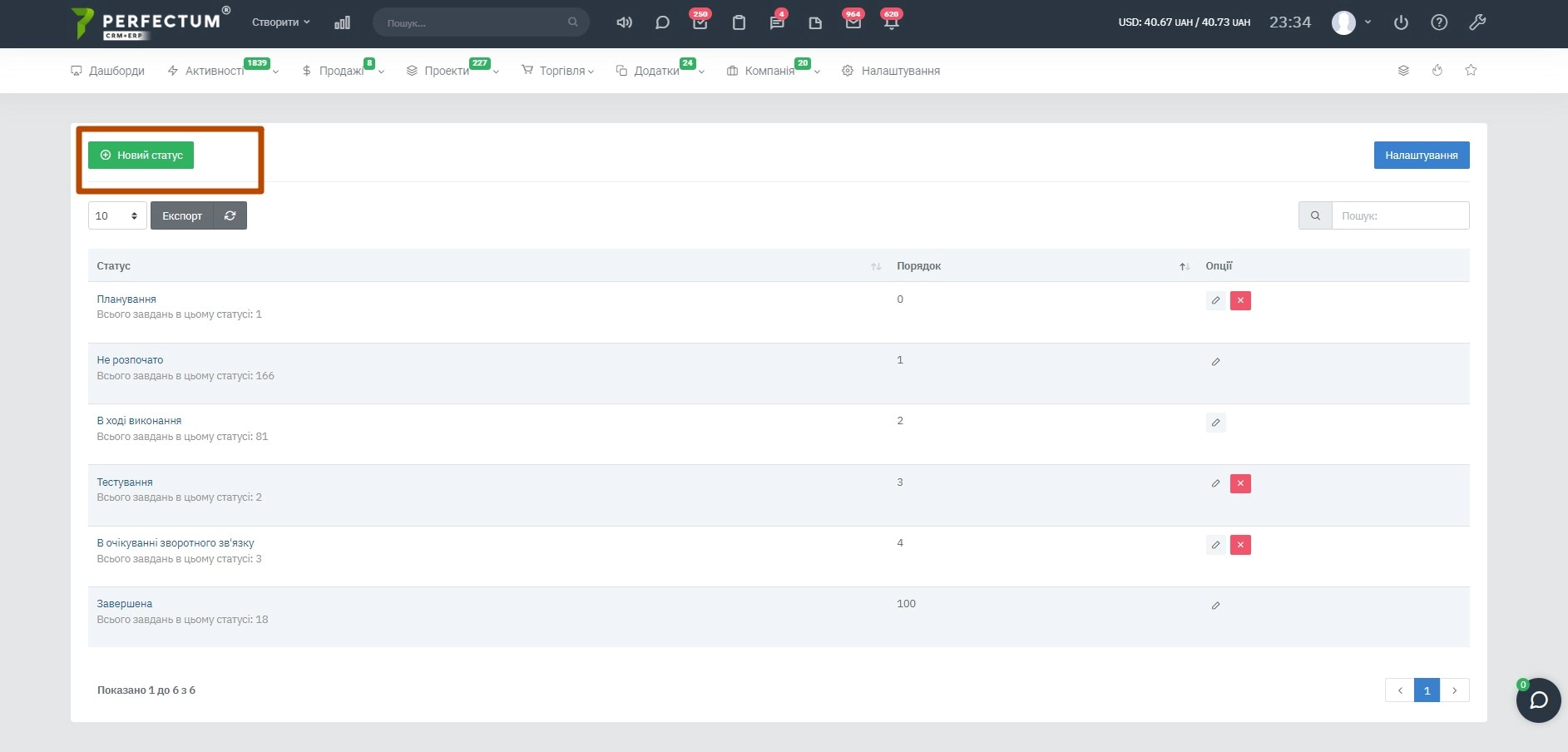Click the flame icon in menu bar
Screen dimensions: 1568x752
click(1437, 71)
